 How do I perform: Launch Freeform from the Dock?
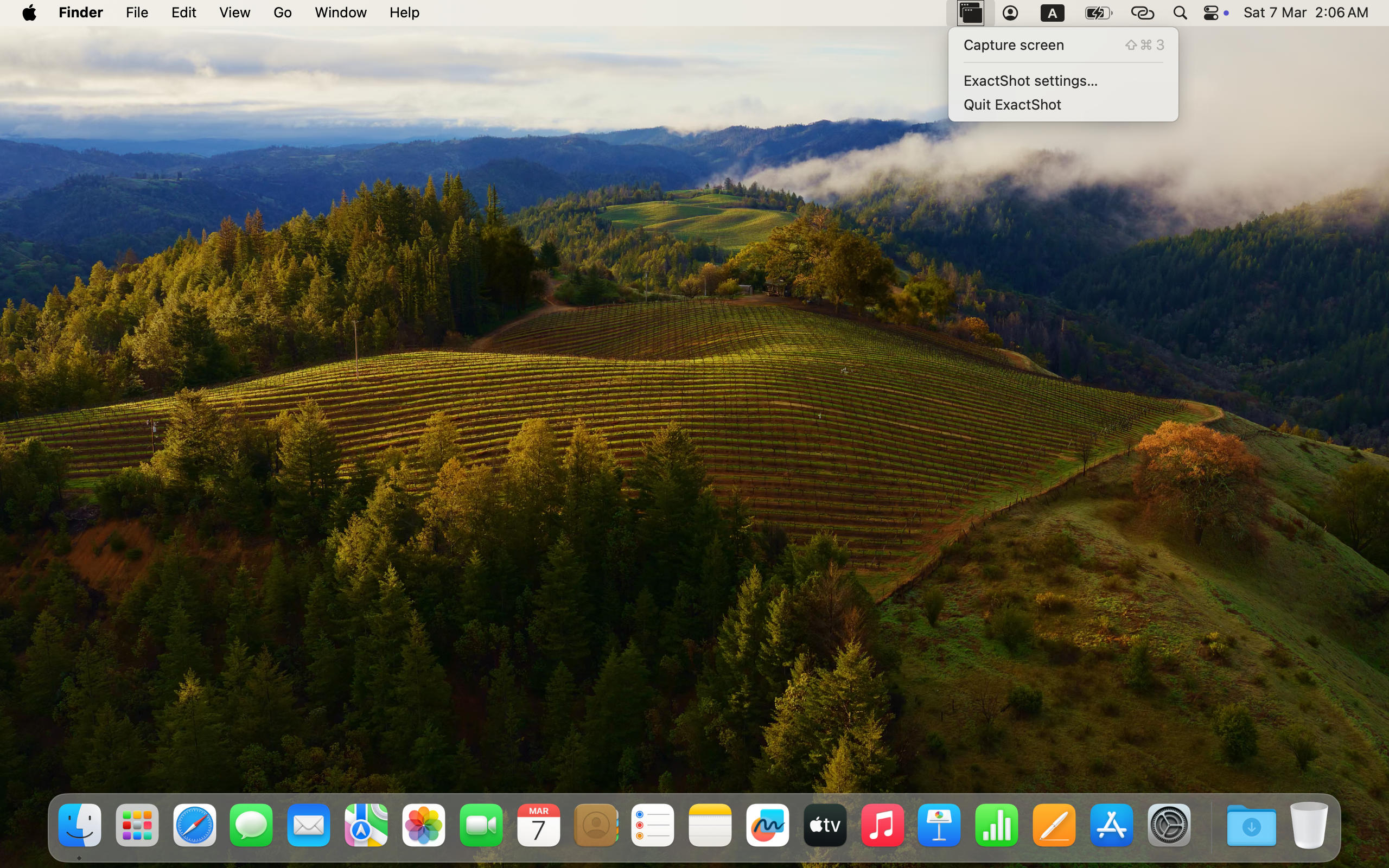pyautogui.click(x=767, y=826)
